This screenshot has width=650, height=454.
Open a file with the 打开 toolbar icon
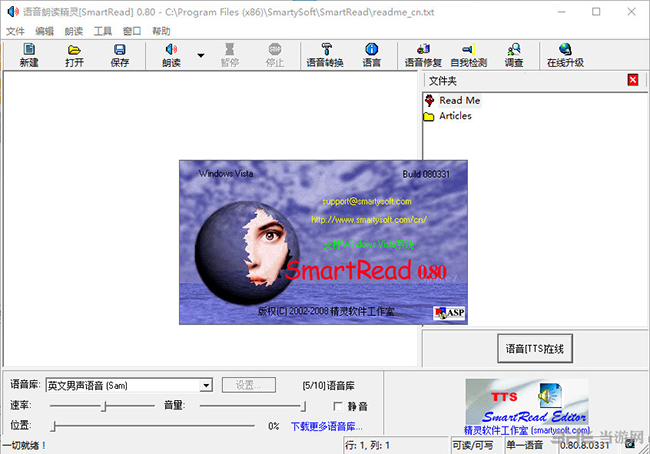[74, 55]
